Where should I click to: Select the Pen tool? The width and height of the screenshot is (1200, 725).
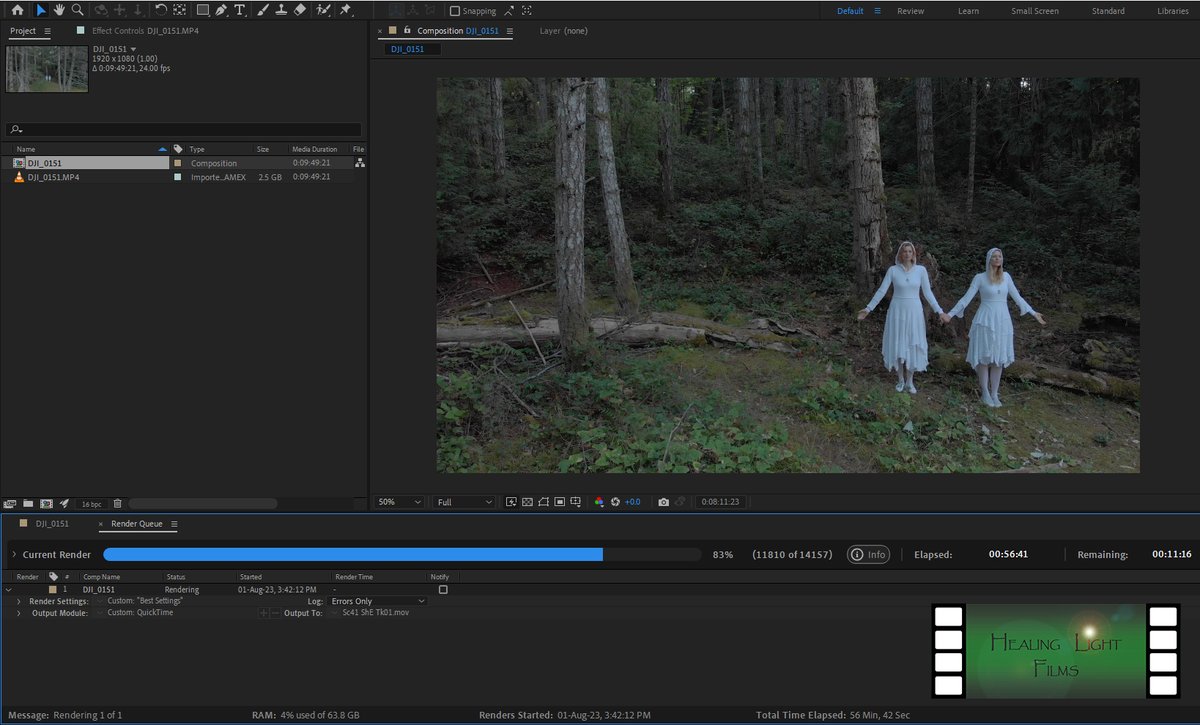(221, 10)
